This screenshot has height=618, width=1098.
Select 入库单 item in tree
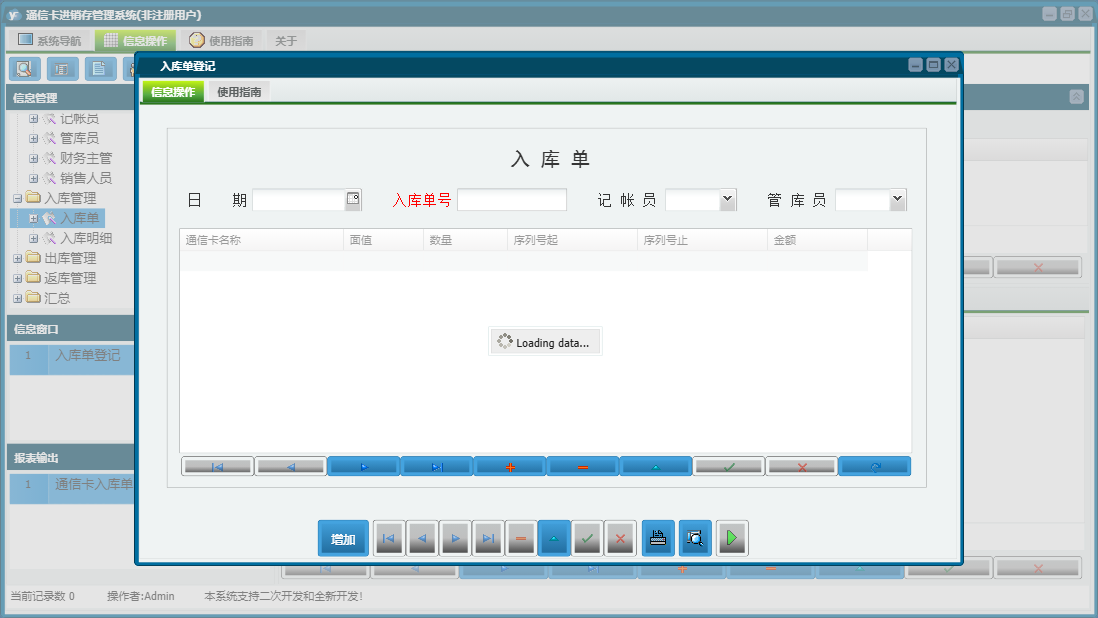click(79, 218)
